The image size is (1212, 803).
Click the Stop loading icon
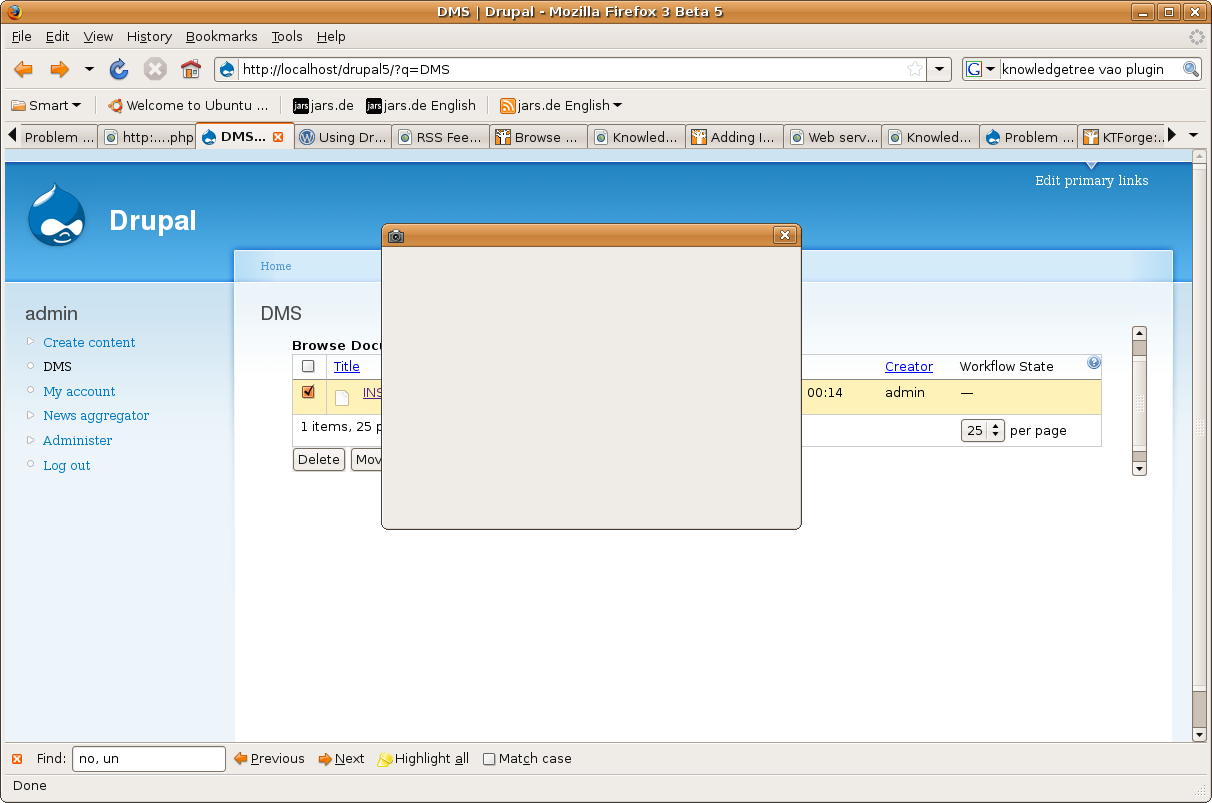point(155,69)
